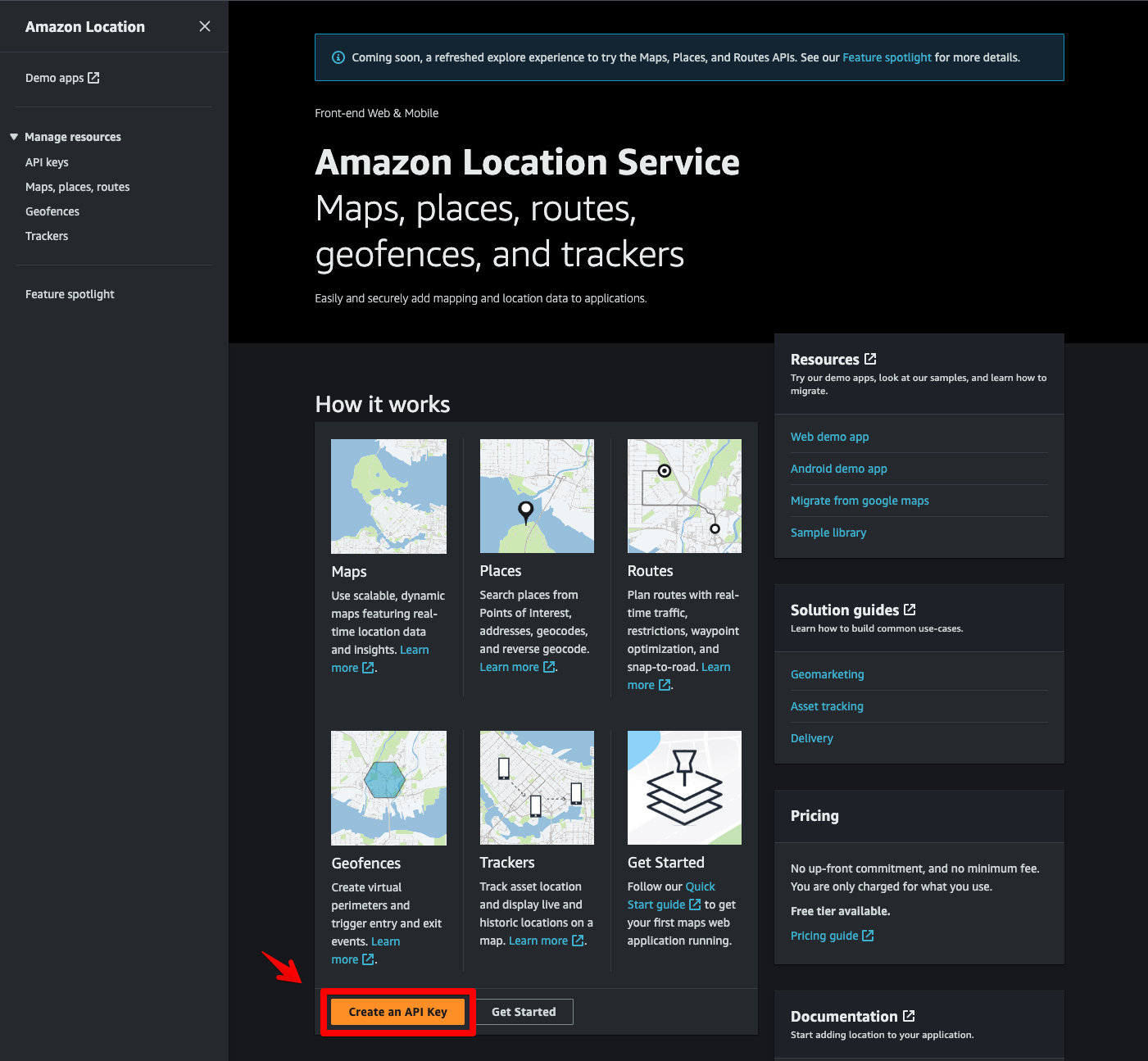
Task: Click the Geofences hexagon illustration
Action: (x=388, y=788)
